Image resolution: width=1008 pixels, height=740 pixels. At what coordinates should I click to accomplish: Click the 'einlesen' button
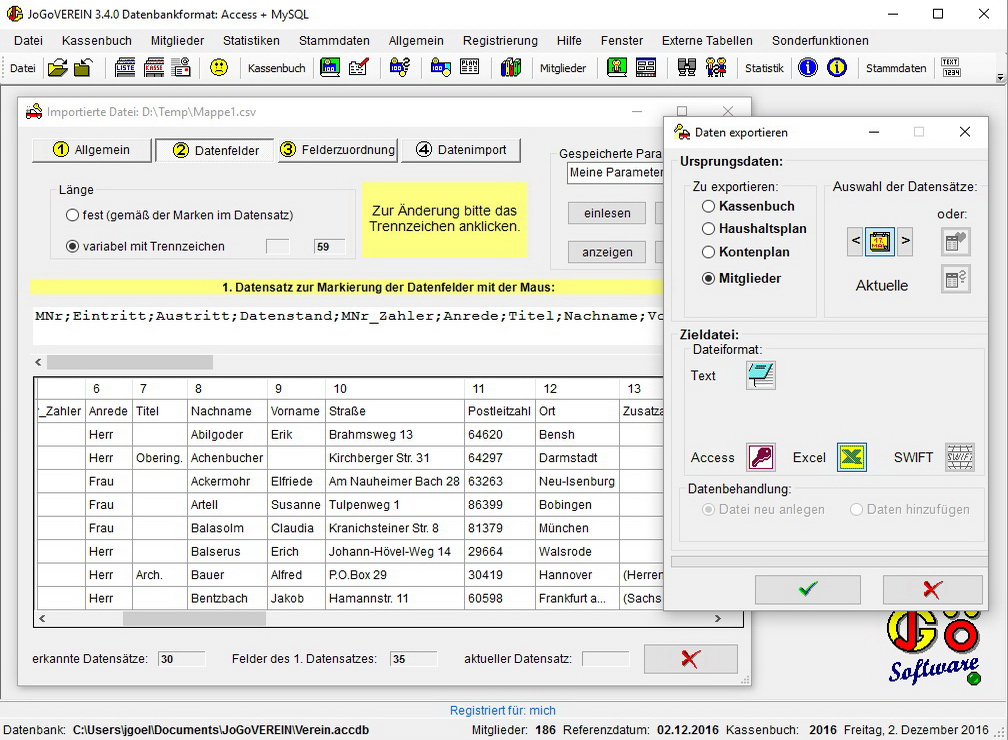point(607,213)
